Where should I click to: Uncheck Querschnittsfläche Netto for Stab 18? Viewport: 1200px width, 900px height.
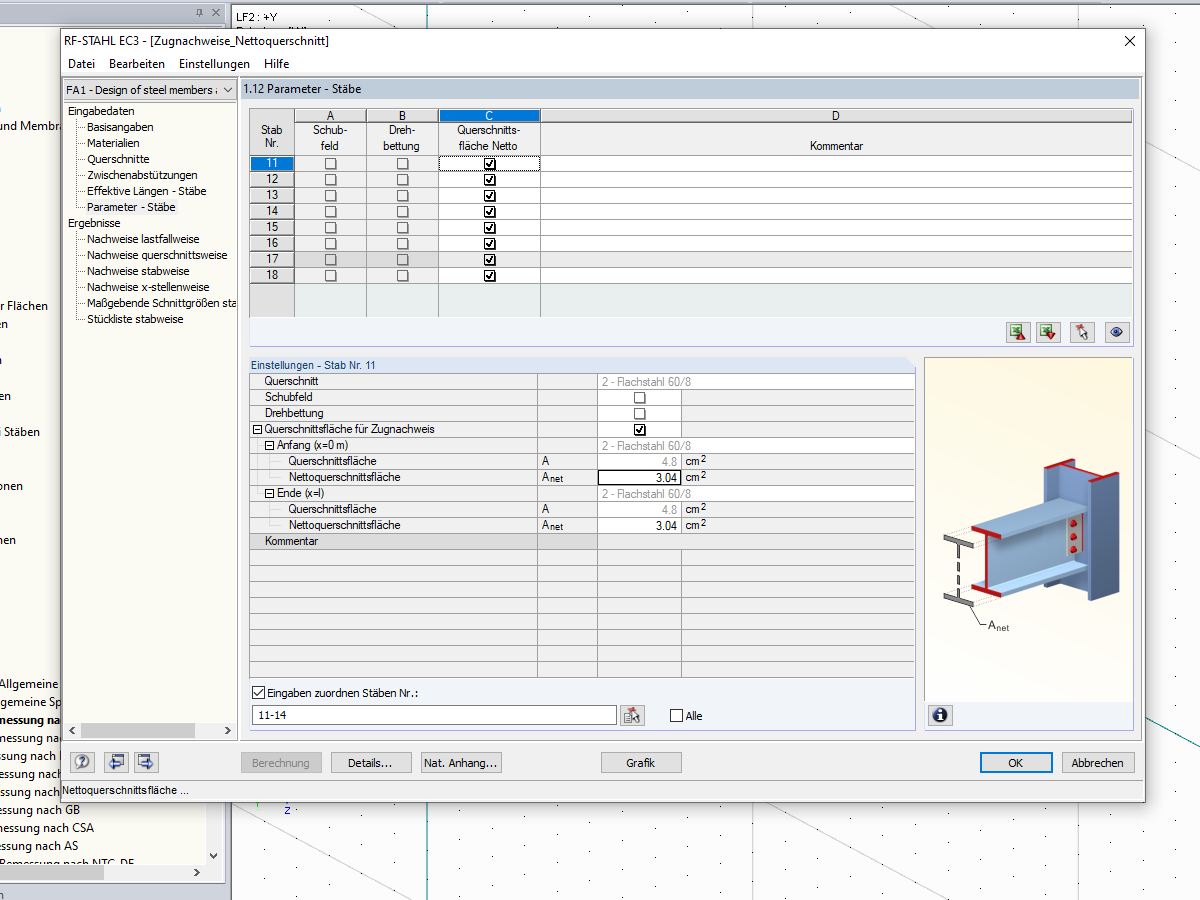[x=490, y=275]
